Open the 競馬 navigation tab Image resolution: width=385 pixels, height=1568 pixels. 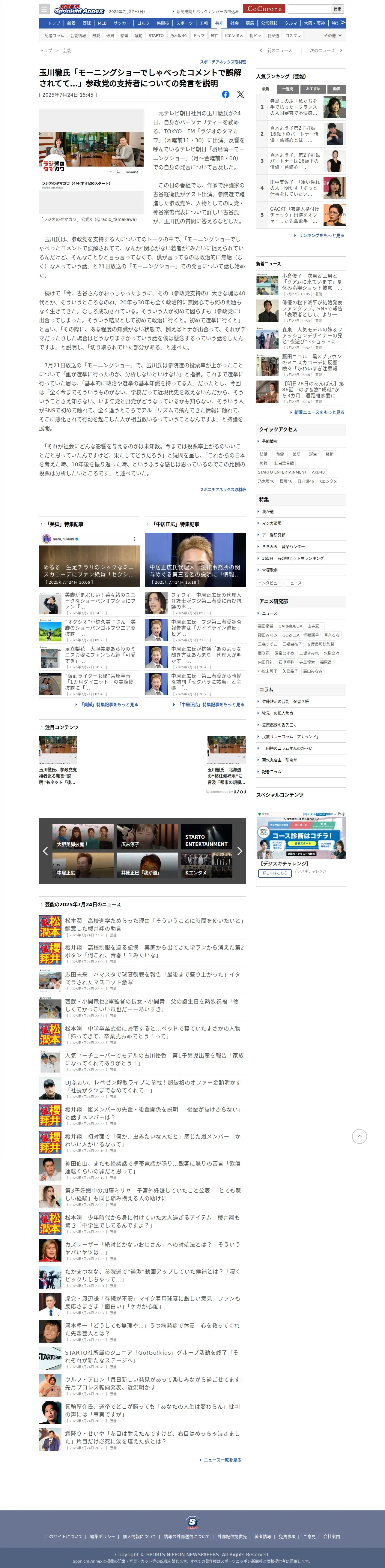249,23
